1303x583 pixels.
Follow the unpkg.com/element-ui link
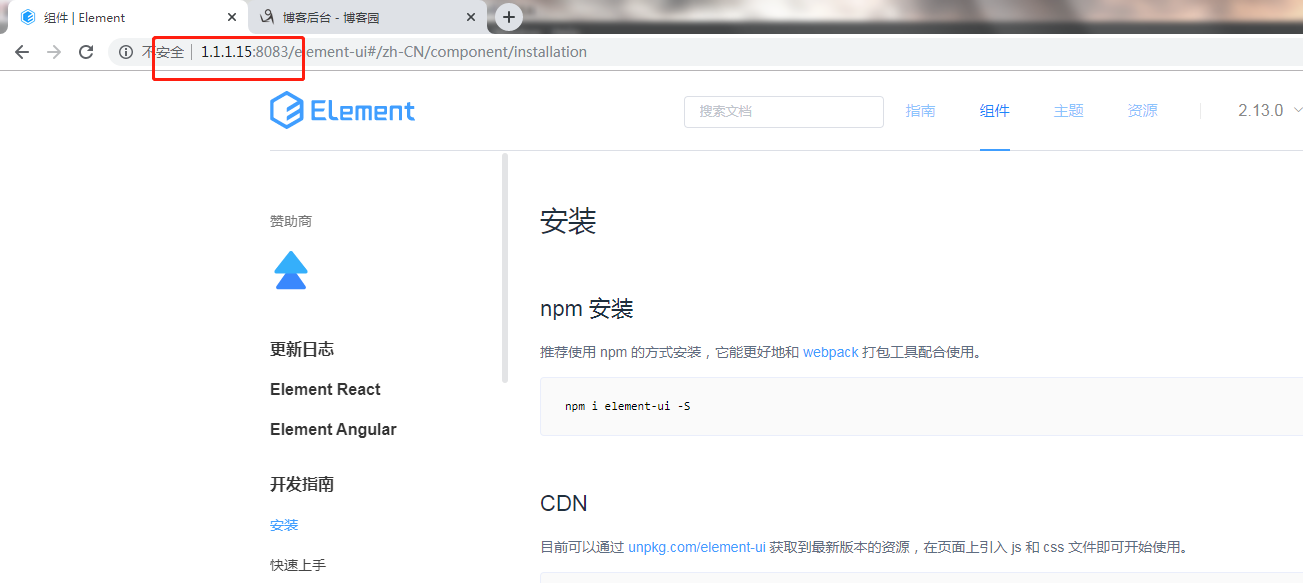tap(697, 547)
